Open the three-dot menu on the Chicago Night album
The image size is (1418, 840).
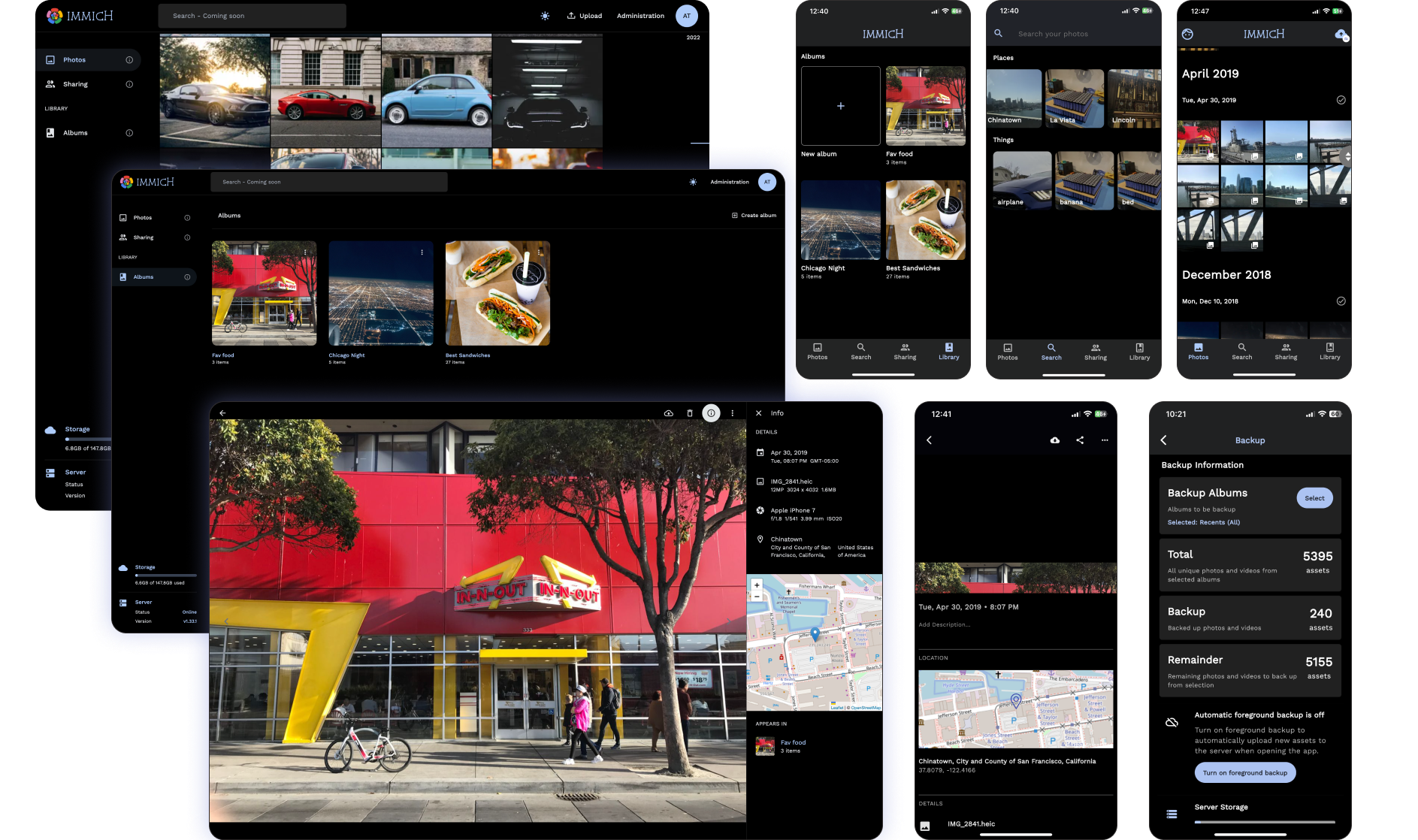pyautogui.click(x=423, y=252)
